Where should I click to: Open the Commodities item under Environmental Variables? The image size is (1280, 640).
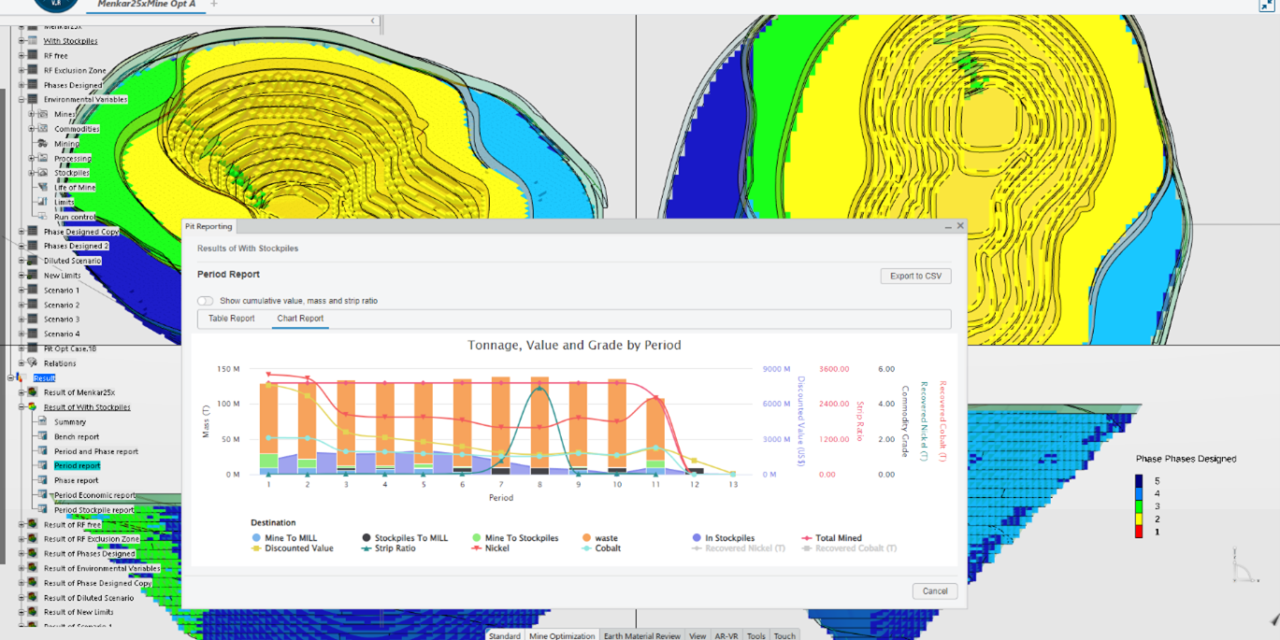click(42, 129)
